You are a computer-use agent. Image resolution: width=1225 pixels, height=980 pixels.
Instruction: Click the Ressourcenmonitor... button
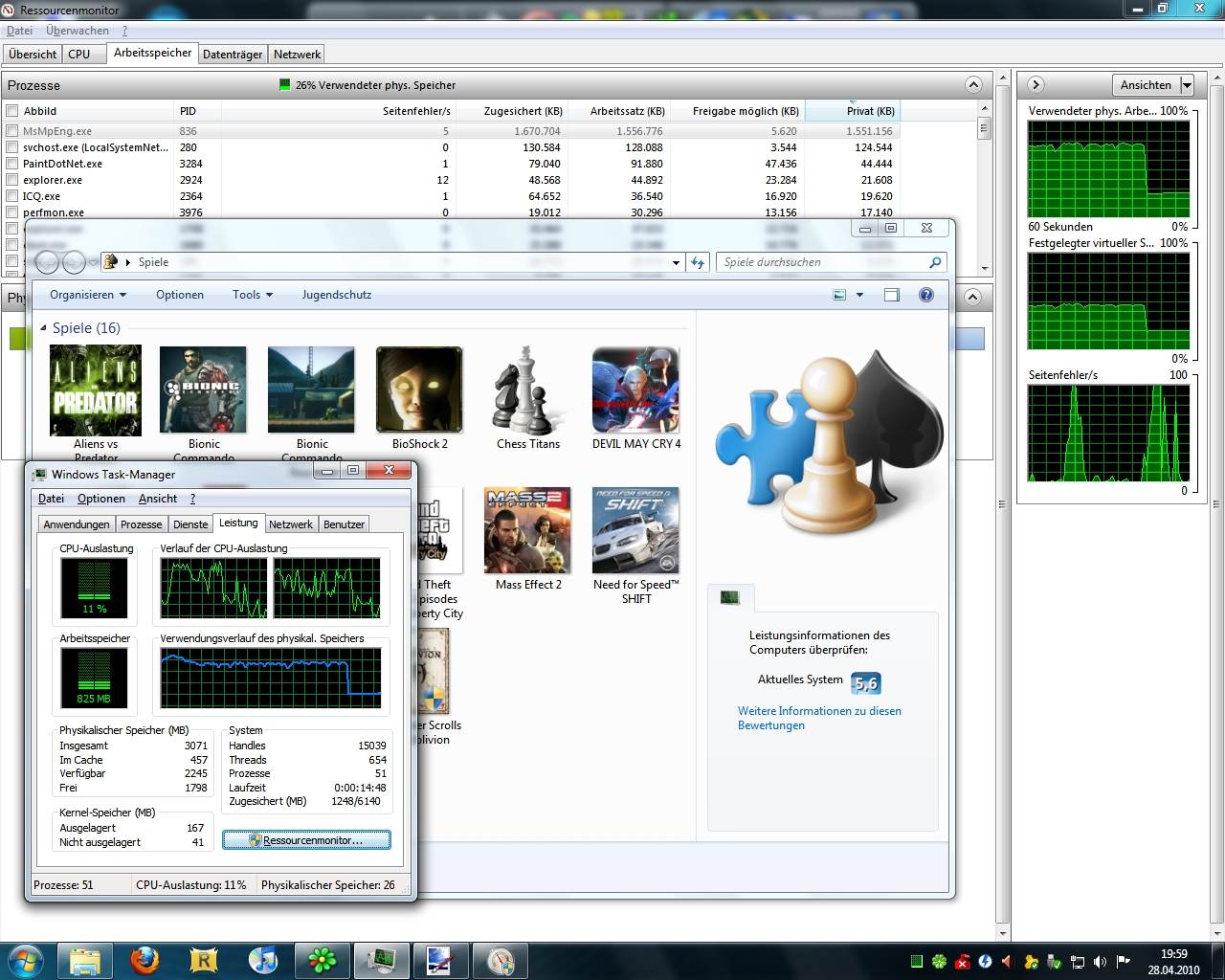click(x=306, y=840)
